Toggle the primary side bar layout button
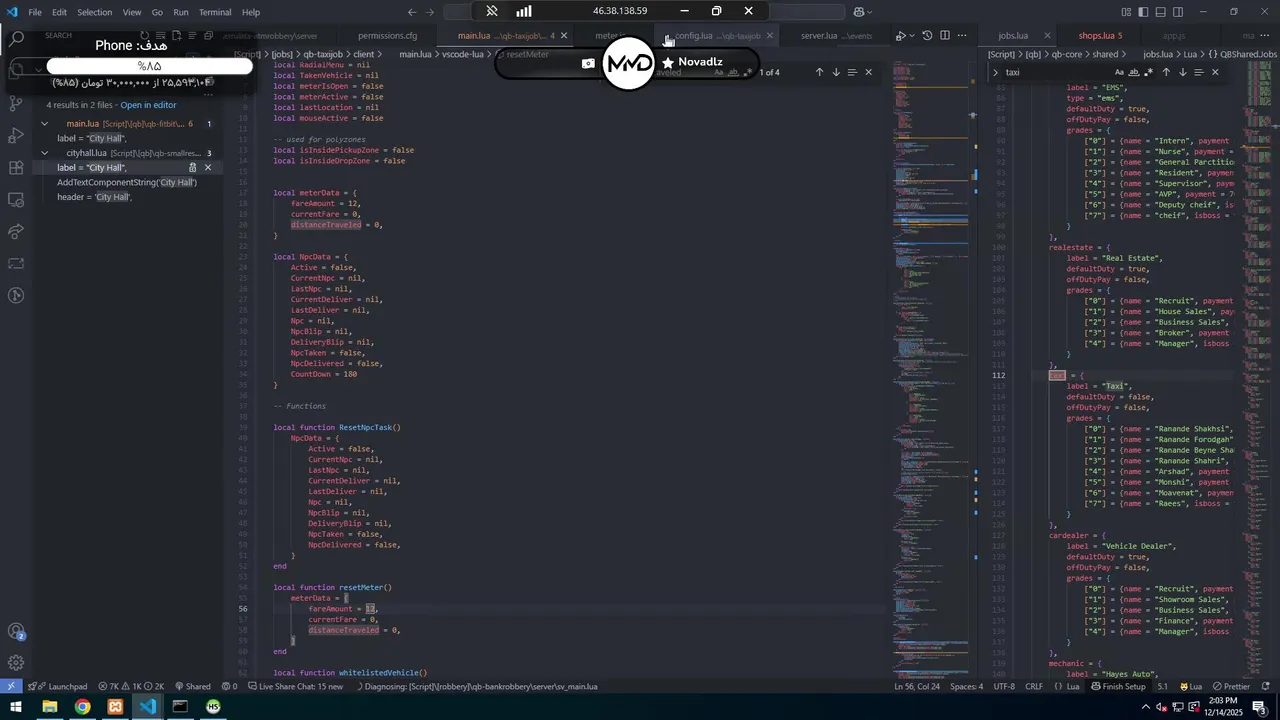 (x=1143, y=12)
